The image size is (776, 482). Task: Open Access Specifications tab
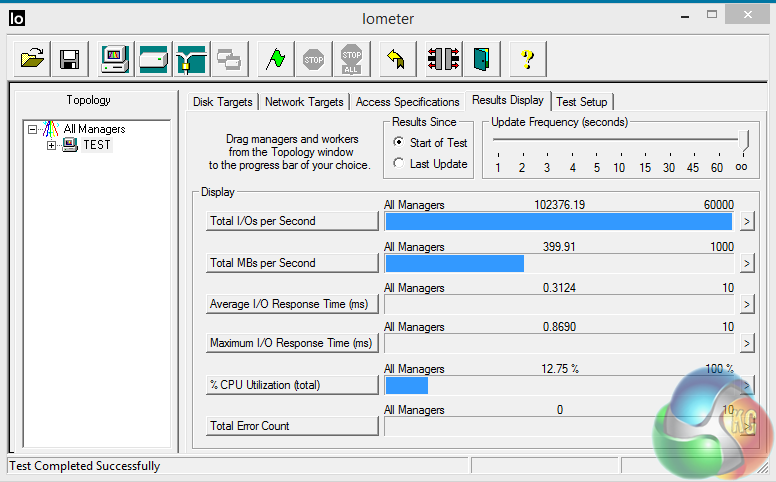coord(407,102)
